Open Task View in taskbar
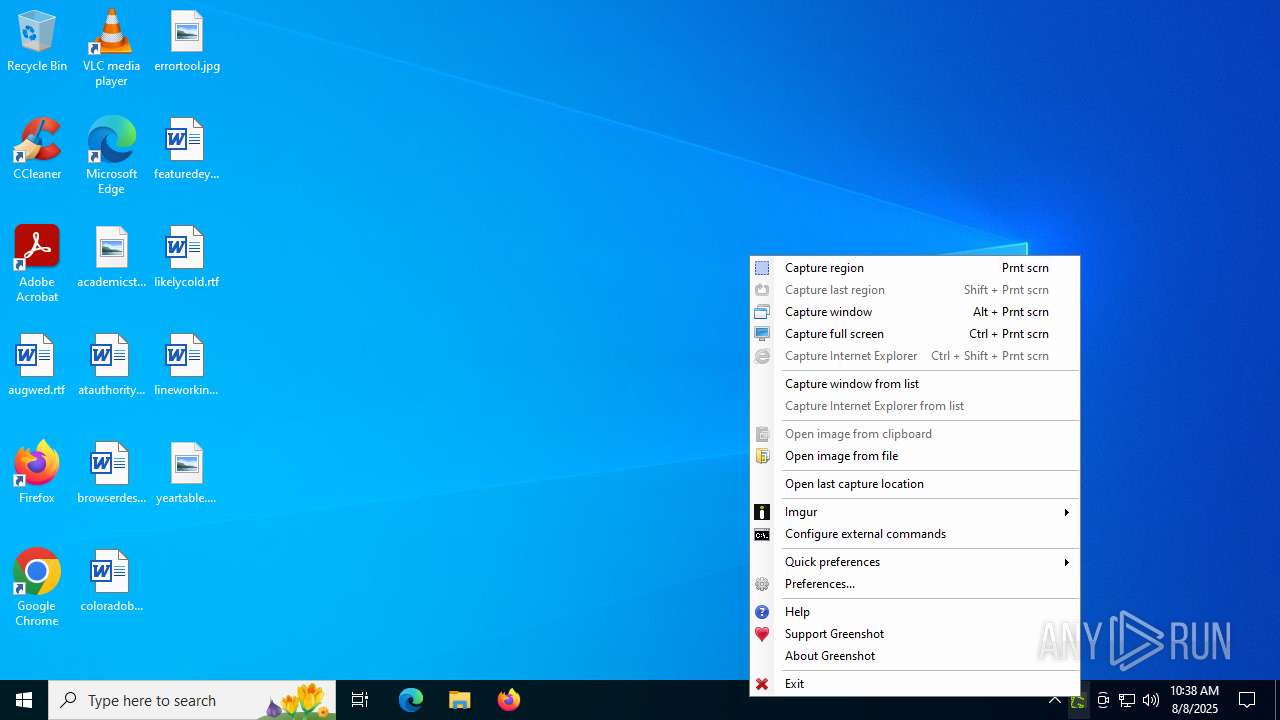1280x720 pixels. [360, 700]
